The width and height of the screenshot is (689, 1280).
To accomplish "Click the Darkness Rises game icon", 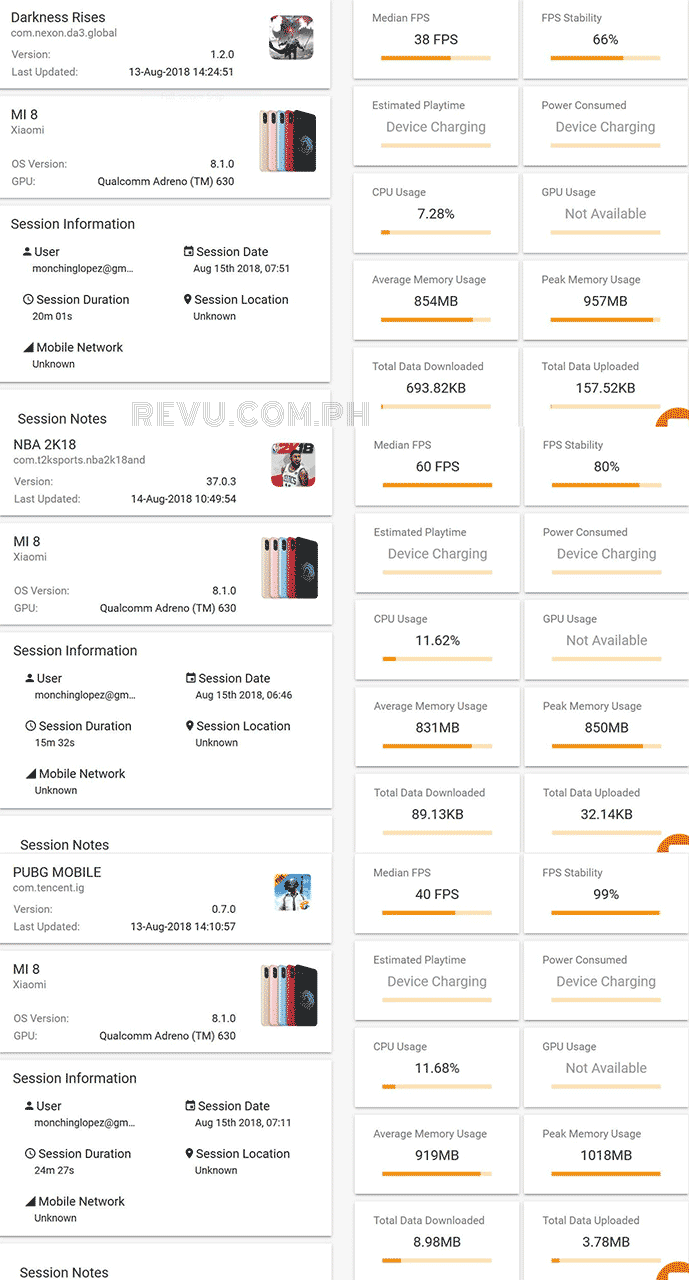I will point(291,38).
